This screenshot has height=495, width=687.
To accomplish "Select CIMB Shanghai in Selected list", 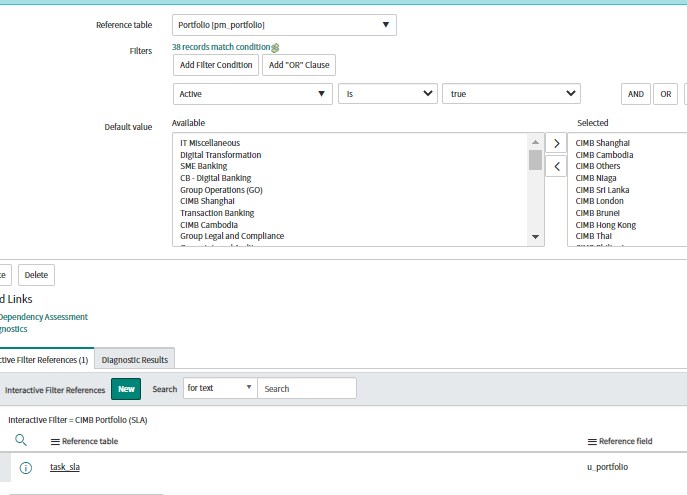I will pyautogui.click(x=602, y=143).
